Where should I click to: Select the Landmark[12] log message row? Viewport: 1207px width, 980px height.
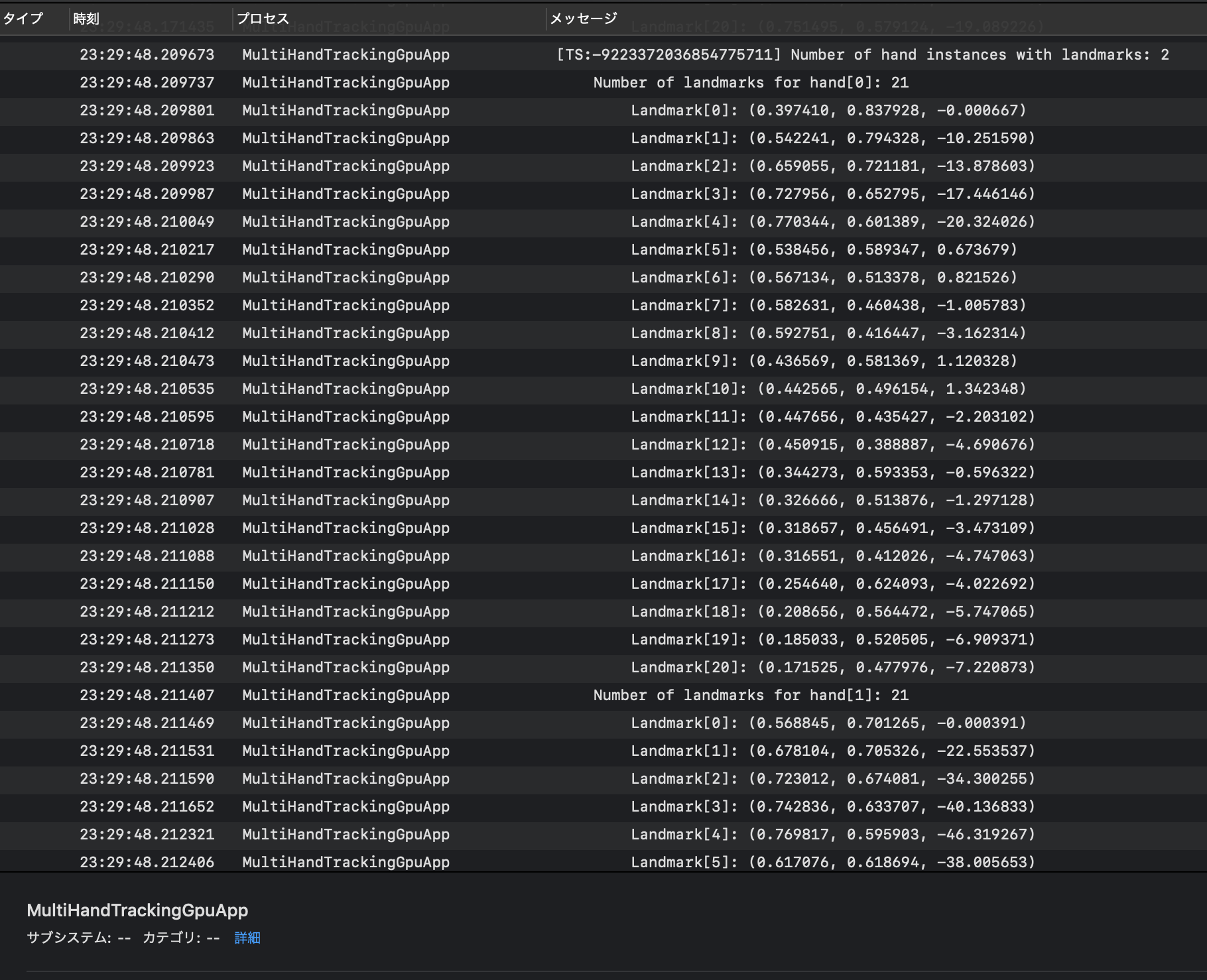(832, 445)
